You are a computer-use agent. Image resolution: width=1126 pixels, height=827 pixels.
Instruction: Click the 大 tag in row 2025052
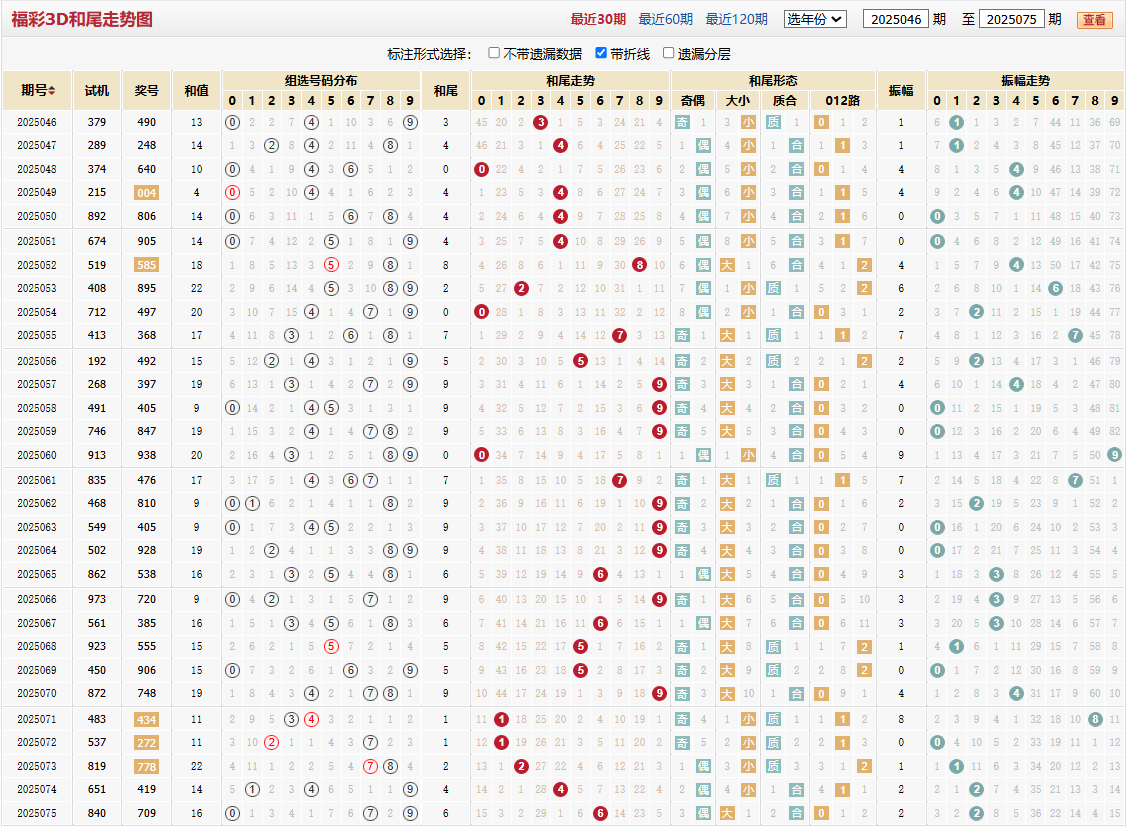pyautogui.click(x=727, y=265)
